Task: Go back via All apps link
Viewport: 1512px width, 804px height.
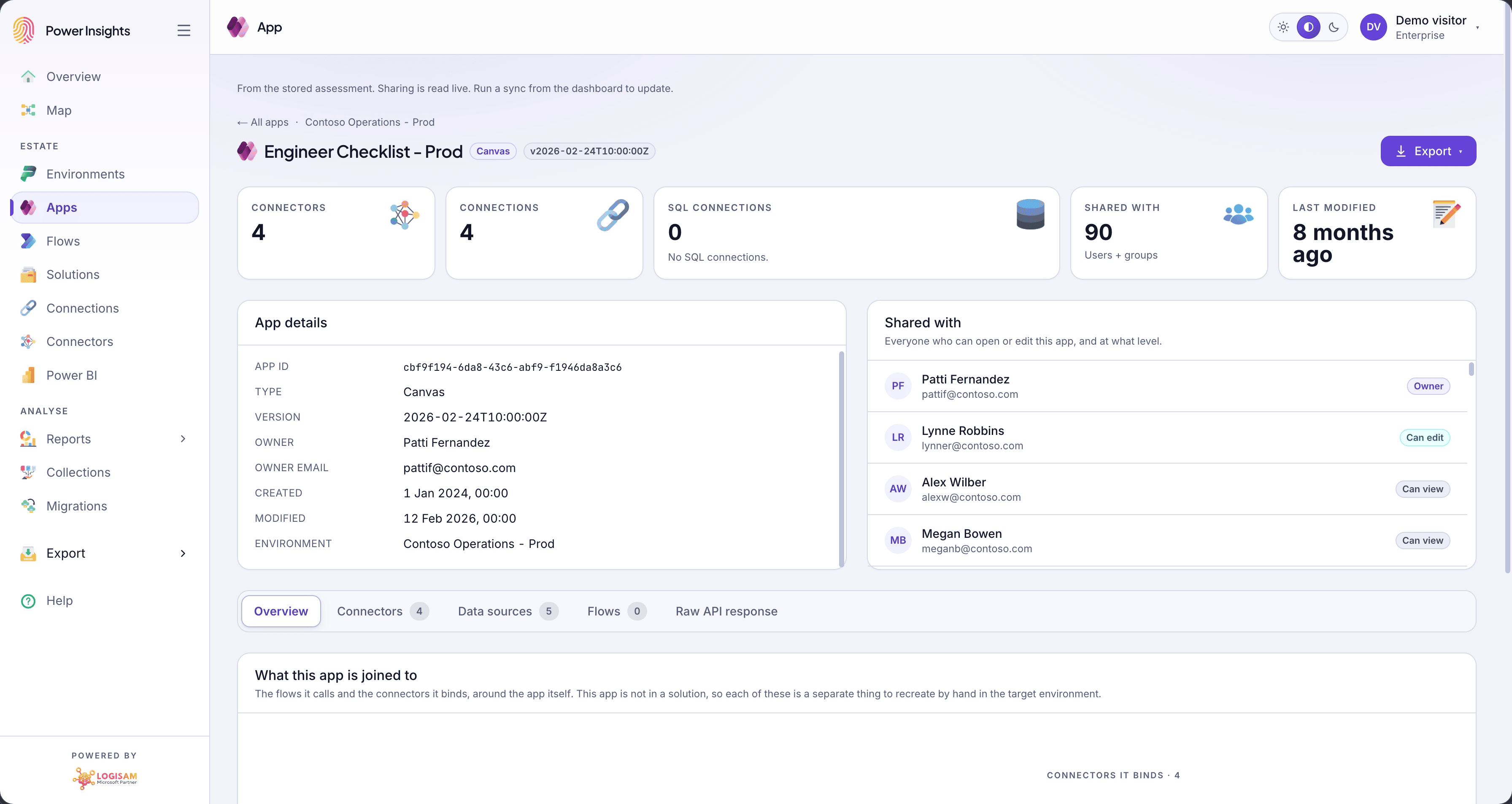Action: pyautogui.click(x=263, y=122)
